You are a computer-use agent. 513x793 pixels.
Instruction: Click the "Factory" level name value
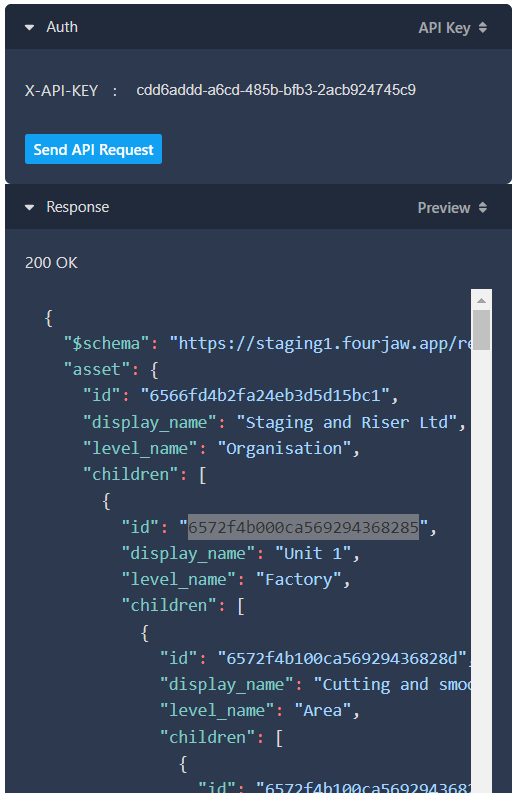(298, 580)
